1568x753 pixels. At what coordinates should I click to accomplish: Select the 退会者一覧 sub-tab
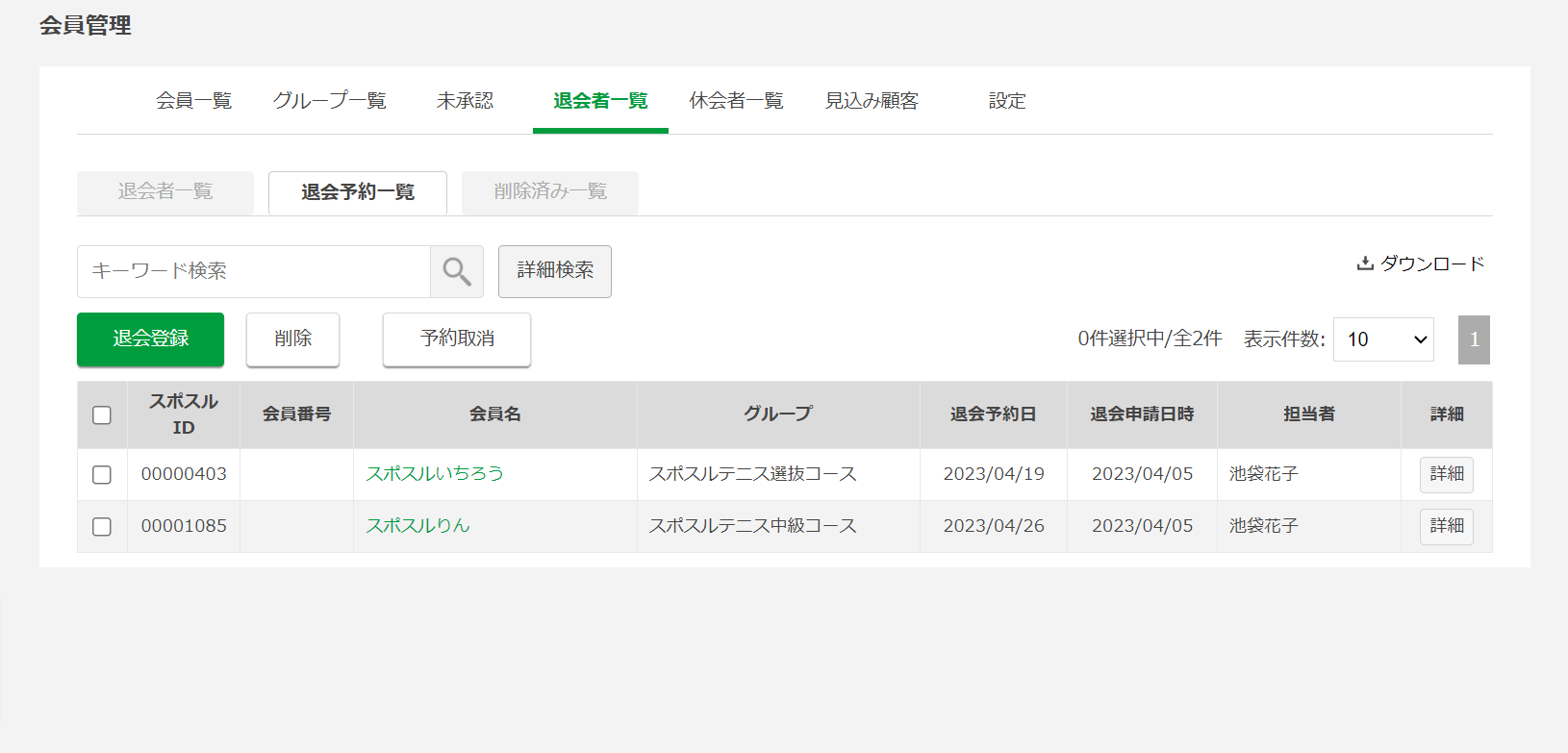(165, 192)
